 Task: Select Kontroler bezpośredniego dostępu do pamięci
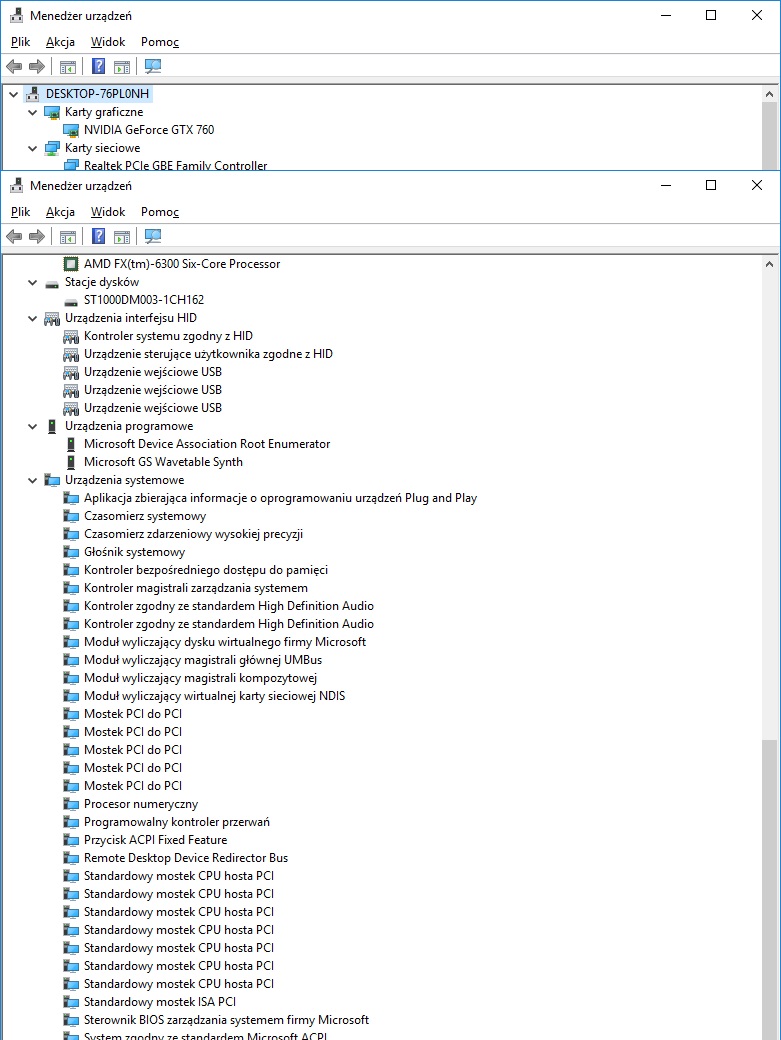point(206,570)
